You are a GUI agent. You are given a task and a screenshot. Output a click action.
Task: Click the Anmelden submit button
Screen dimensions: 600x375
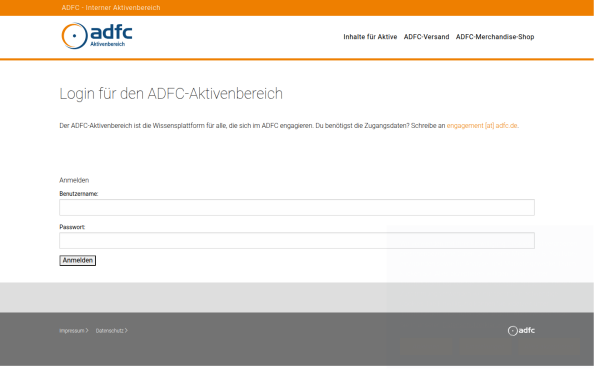78,261
